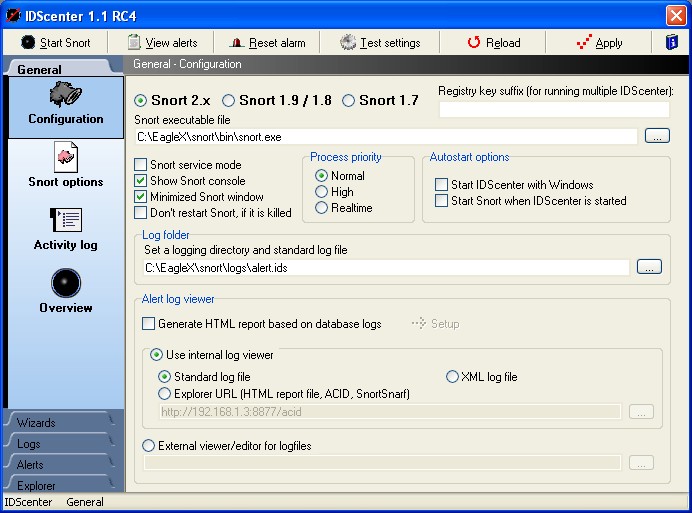This screenshot has height=513, width=692.
Task: Open the Activity log sidebar icon
Action: (x=66, y=220)
